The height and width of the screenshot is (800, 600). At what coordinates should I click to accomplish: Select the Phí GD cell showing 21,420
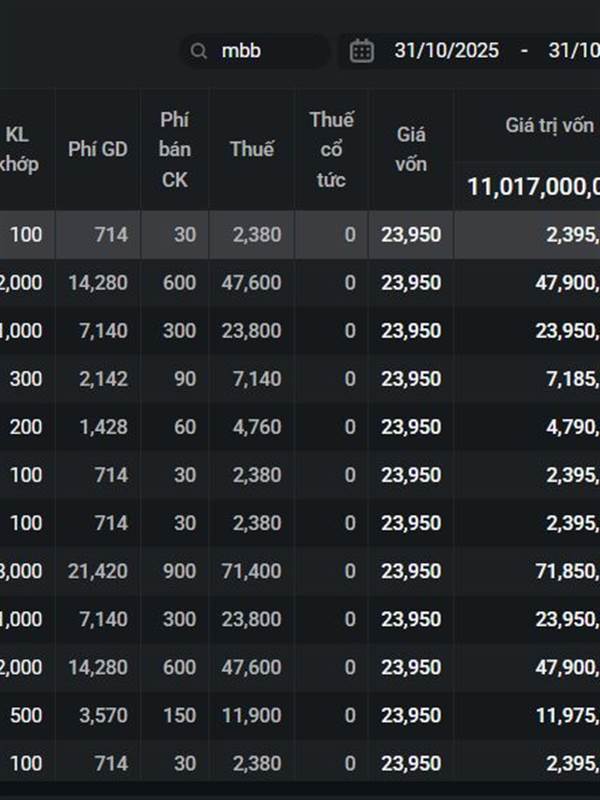pos(98,571)
